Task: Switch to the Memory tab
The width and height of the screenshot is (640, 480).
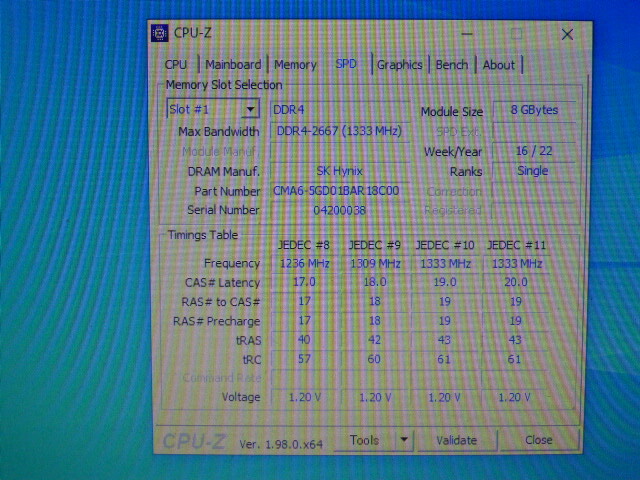Action: 295,64
